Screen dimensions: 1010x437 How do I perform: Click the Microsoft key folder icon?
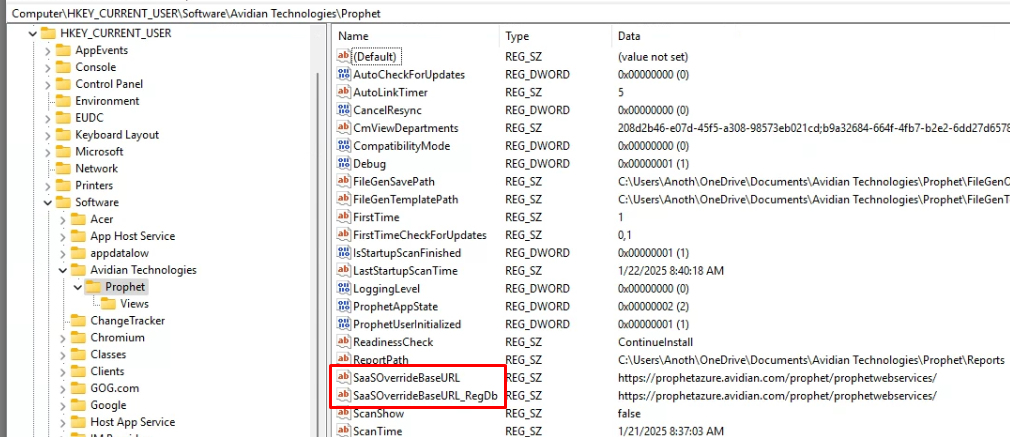[x=63, y=151]
